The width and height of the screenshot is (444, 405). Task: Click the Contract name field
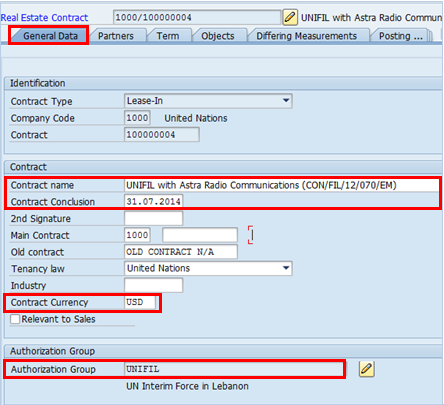[282, 185]
